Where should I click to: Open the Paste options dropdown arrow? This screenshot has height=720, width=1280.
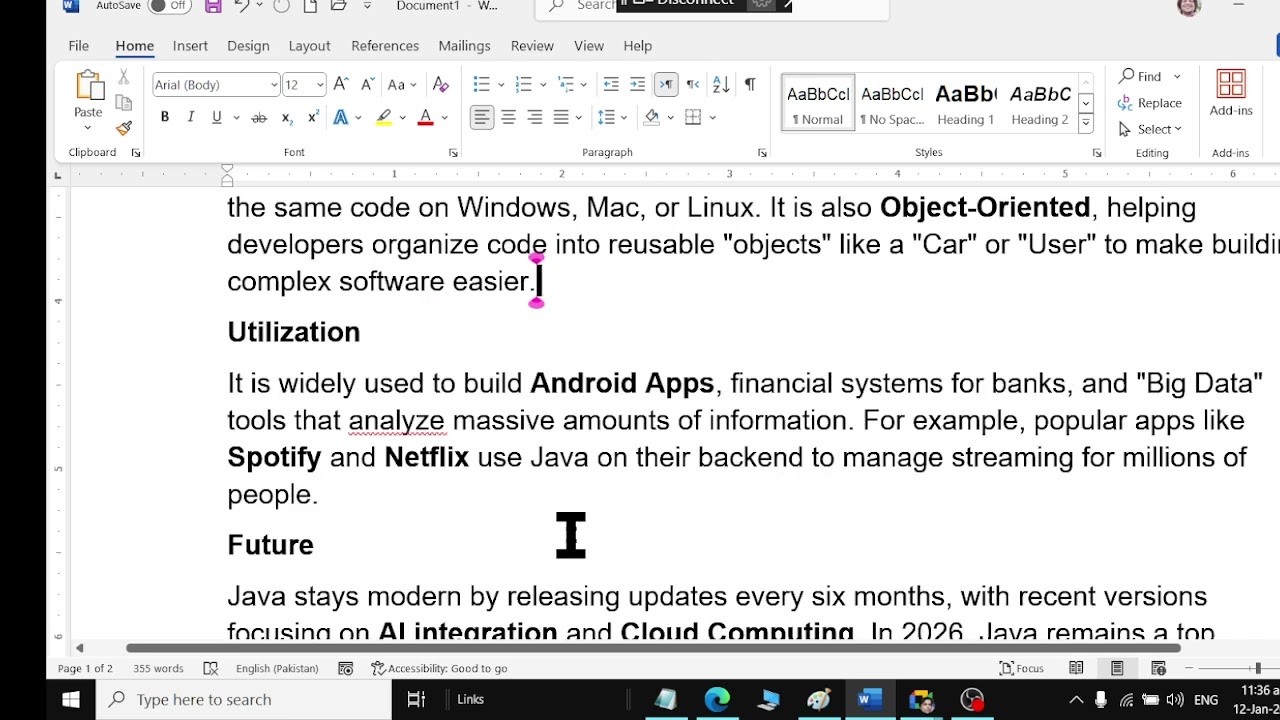[x=88, y=128]
